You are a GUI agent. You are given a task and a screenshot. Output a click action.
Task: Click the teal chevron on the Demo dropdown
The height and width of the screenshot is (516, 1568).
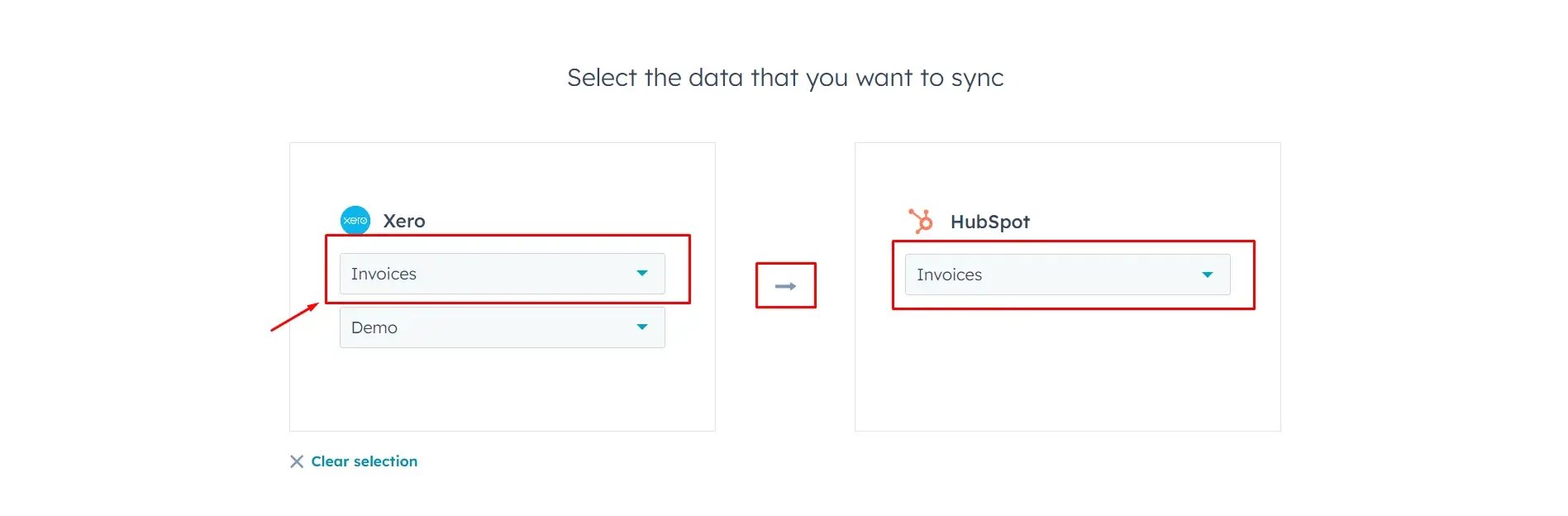[642, 327]
